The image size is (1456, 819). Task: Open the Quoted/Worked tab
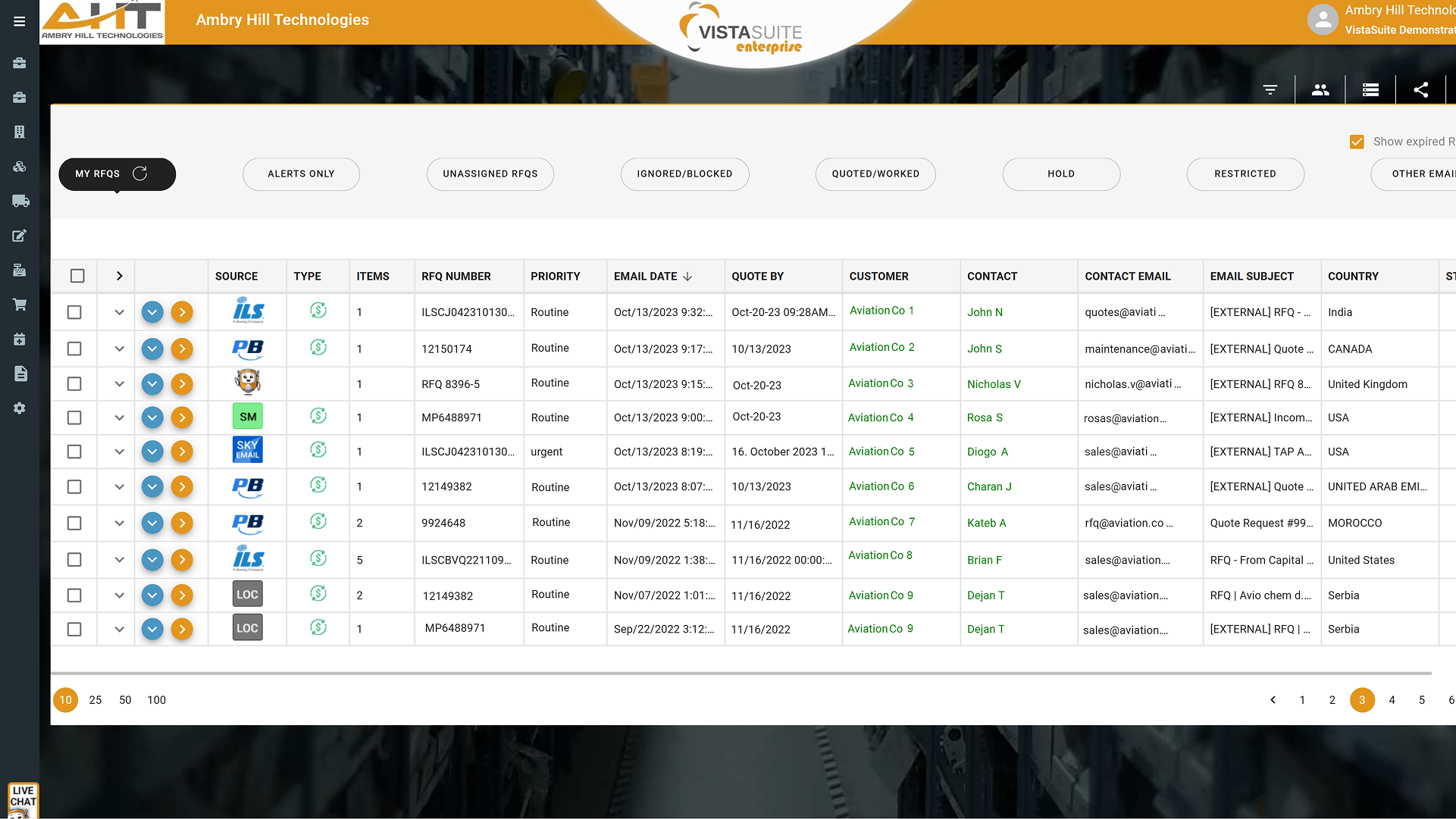[875, 174]
